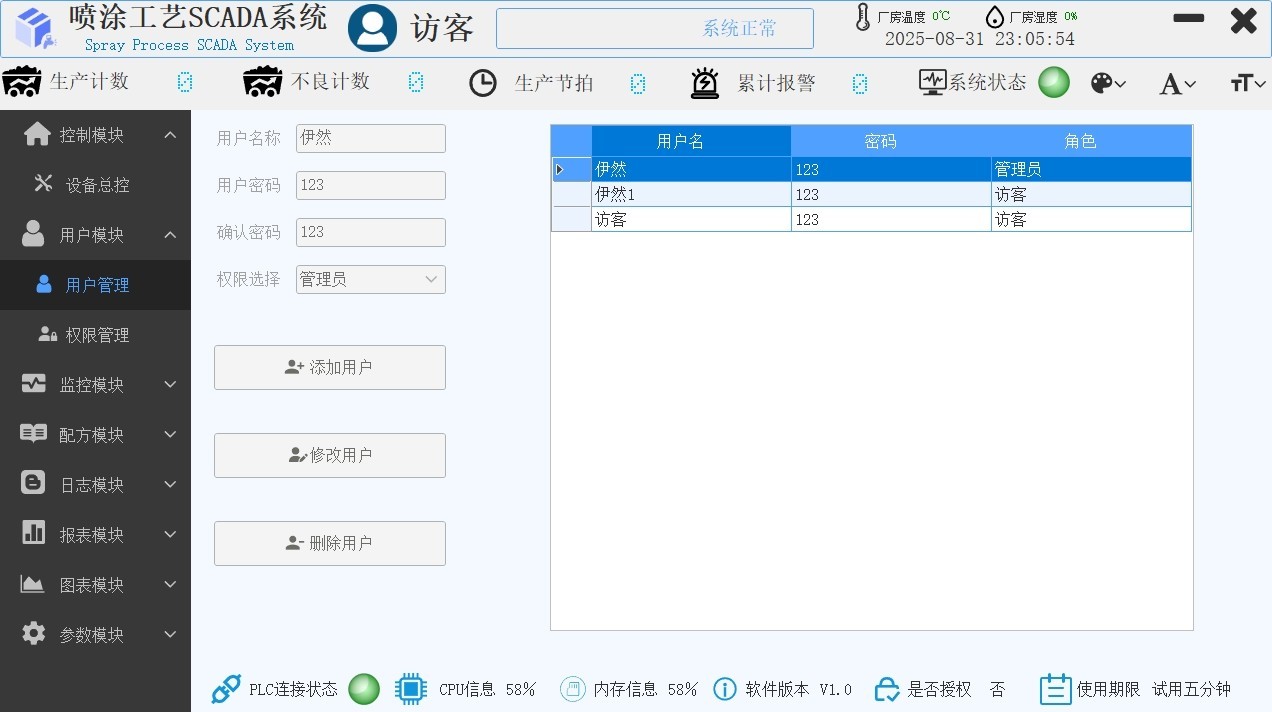This screenshot has width=1272, height=712.
Task: Sort table by 角色 column header
Action: [1092, 141]
